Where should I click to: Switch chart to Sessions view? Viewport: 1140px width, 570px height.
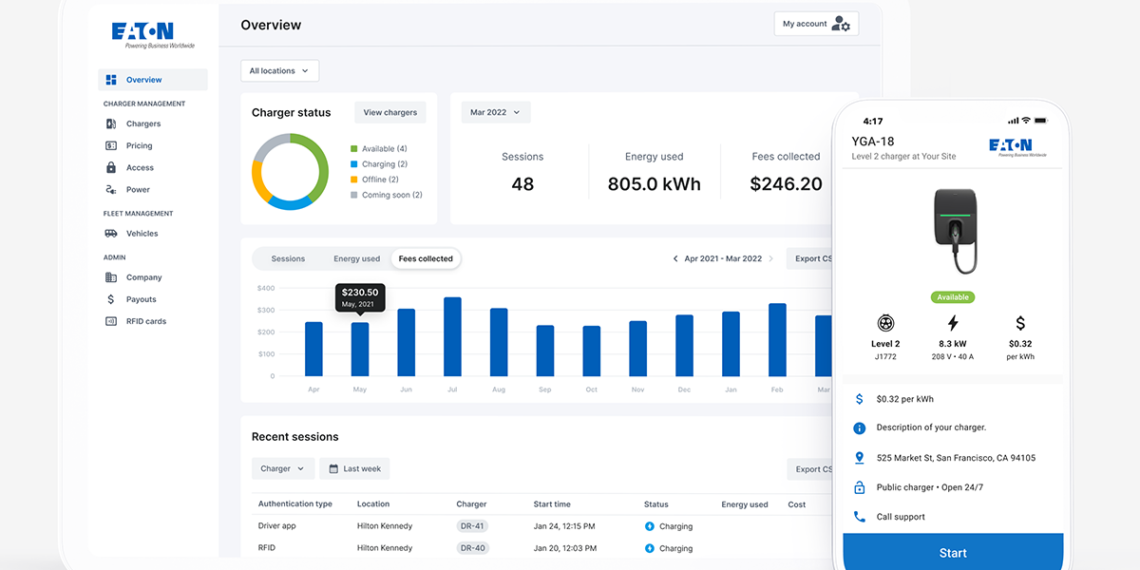pos(288,259)
